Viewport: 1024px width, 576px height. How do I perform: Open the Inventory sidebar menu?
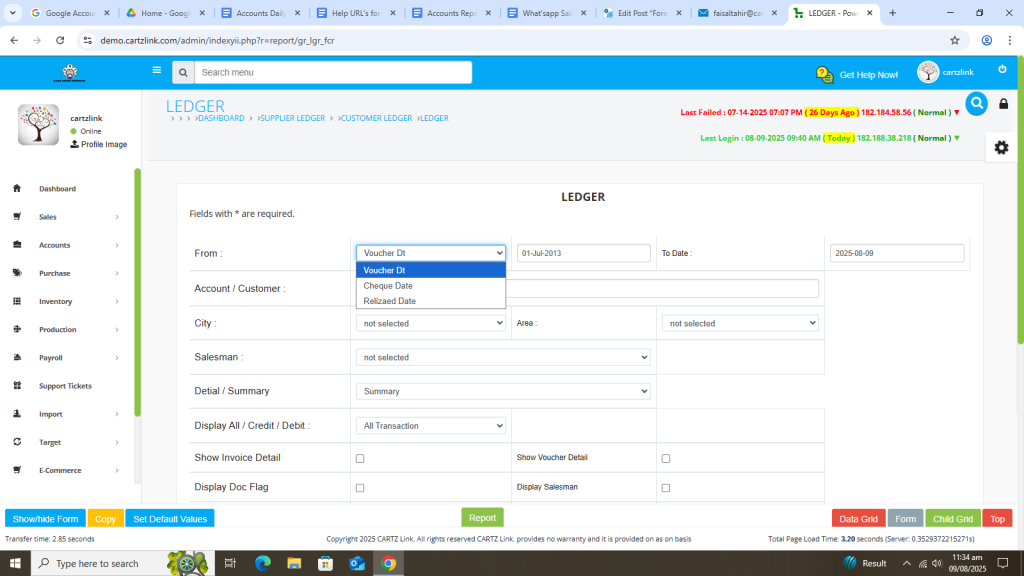[56, 301]
